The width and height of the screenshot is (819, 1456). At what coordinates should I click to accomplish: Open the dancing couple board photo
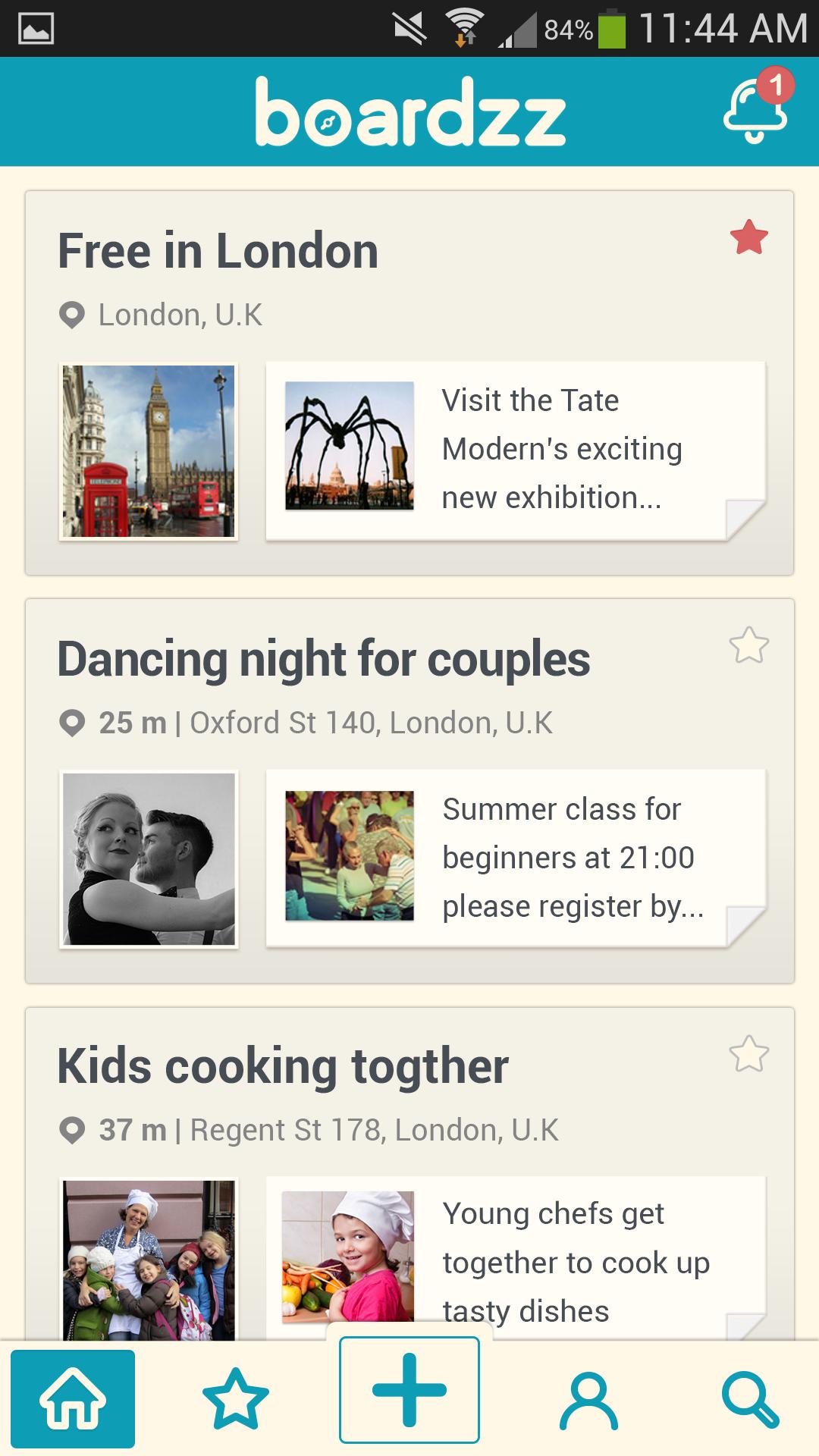pos(149,859)
